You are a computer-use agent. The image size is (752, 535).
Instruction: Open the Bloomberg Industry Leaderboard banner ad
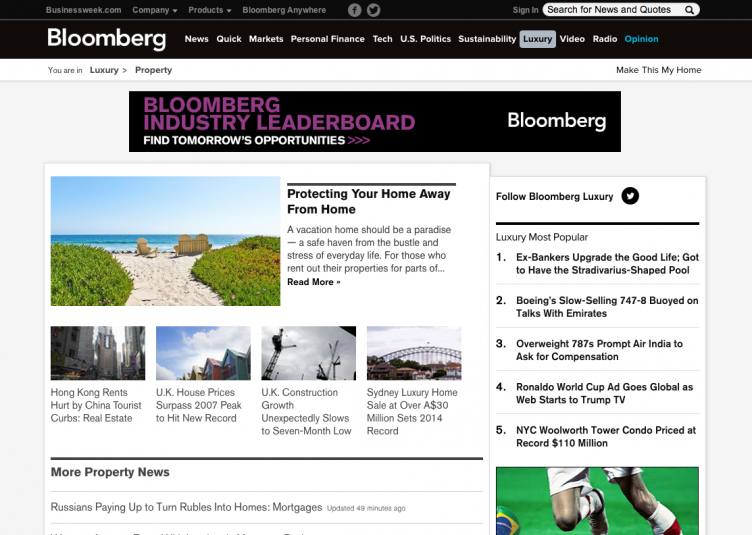375,122
